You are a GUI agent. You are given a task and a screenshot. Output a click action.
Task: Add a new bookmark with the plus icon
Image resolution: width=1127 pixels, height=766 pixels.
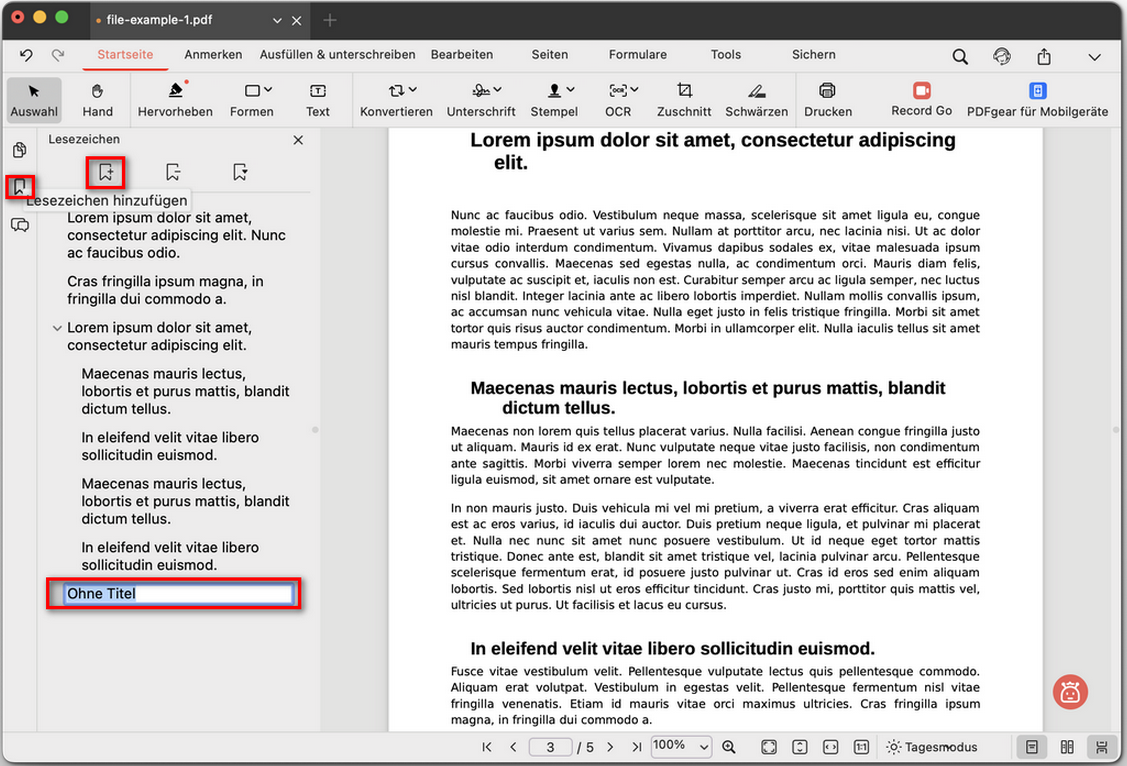click(x=105, y=172)
